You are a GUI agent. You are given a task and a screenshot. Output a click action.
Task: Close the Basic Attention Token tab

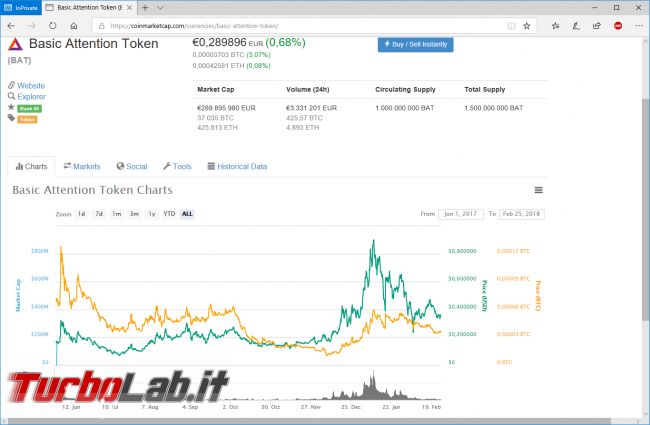[129, 7]
